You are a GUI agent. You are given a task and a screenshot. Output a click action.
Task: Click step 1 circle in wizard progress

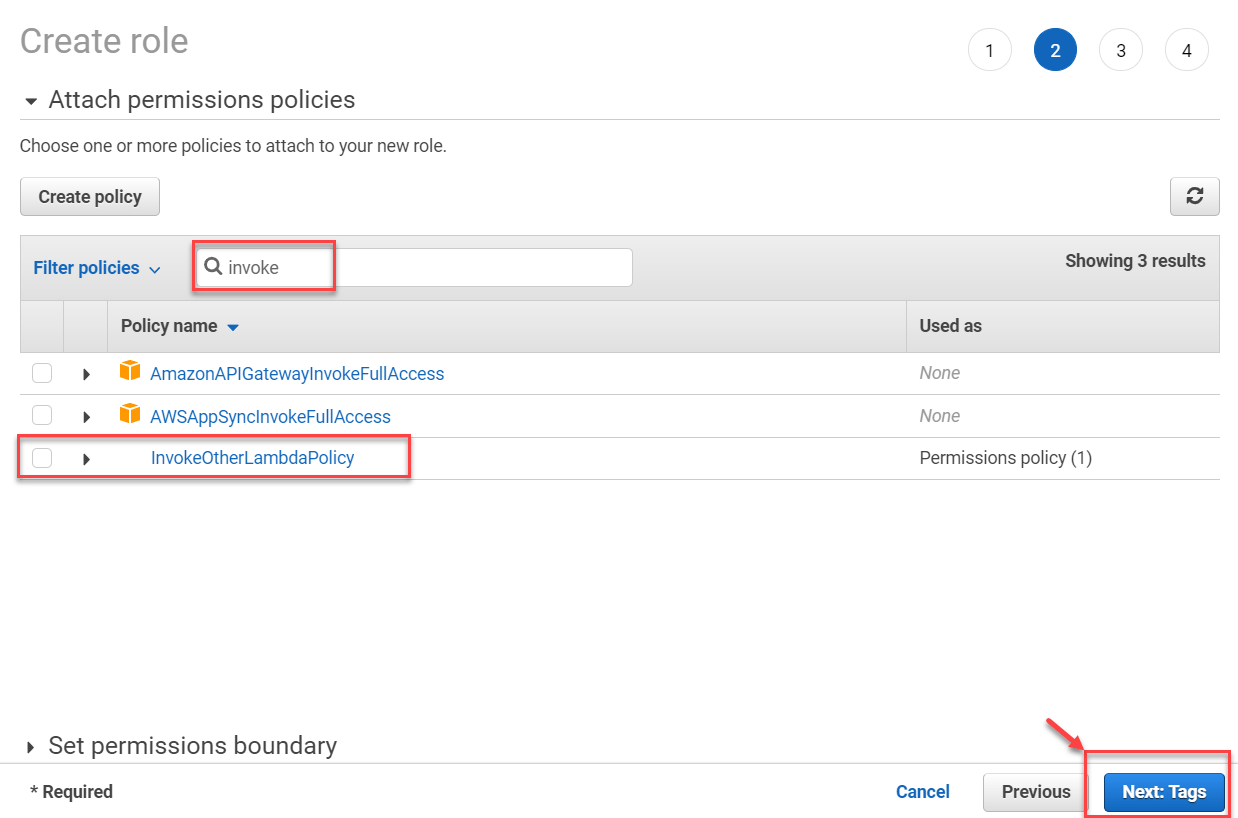(x=989, y=49)
